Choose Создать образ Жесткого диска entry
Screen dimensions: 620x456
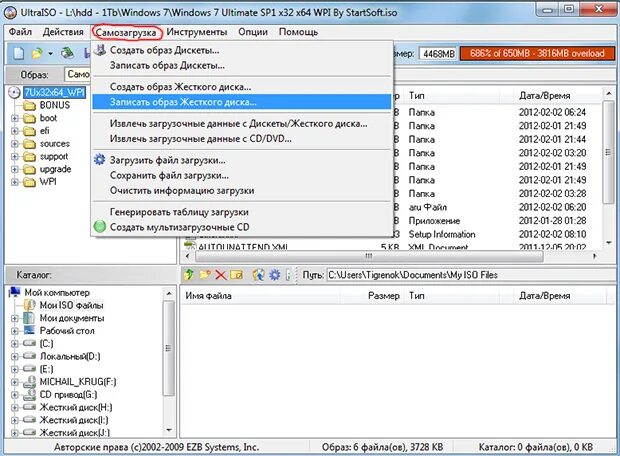click(x=242, y=87)
